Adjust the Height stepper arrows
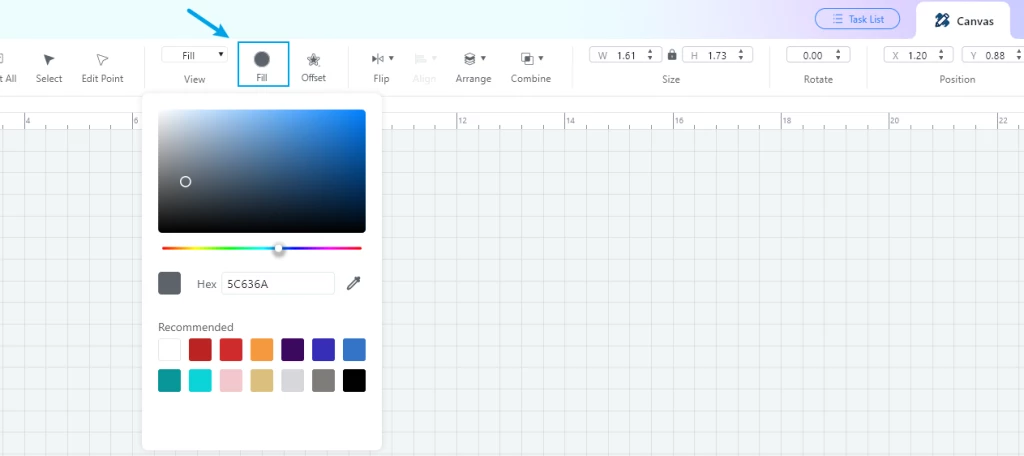This screenshot has height=456, width=1024. pyautogui.click(x=743, y=56)
